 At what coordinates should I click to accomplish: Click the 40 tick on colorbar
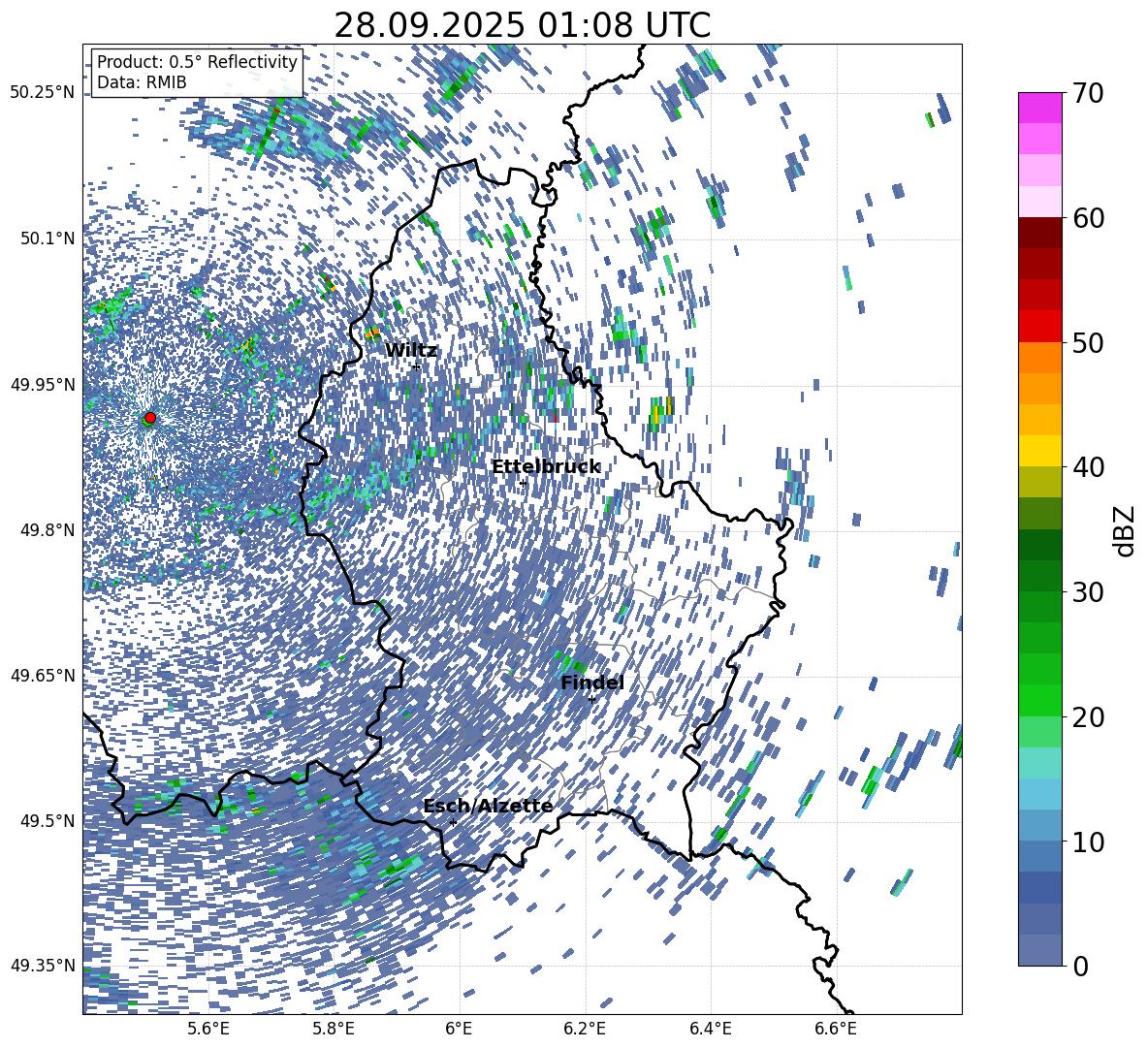pyautogui.click(x=1088, y=467)
